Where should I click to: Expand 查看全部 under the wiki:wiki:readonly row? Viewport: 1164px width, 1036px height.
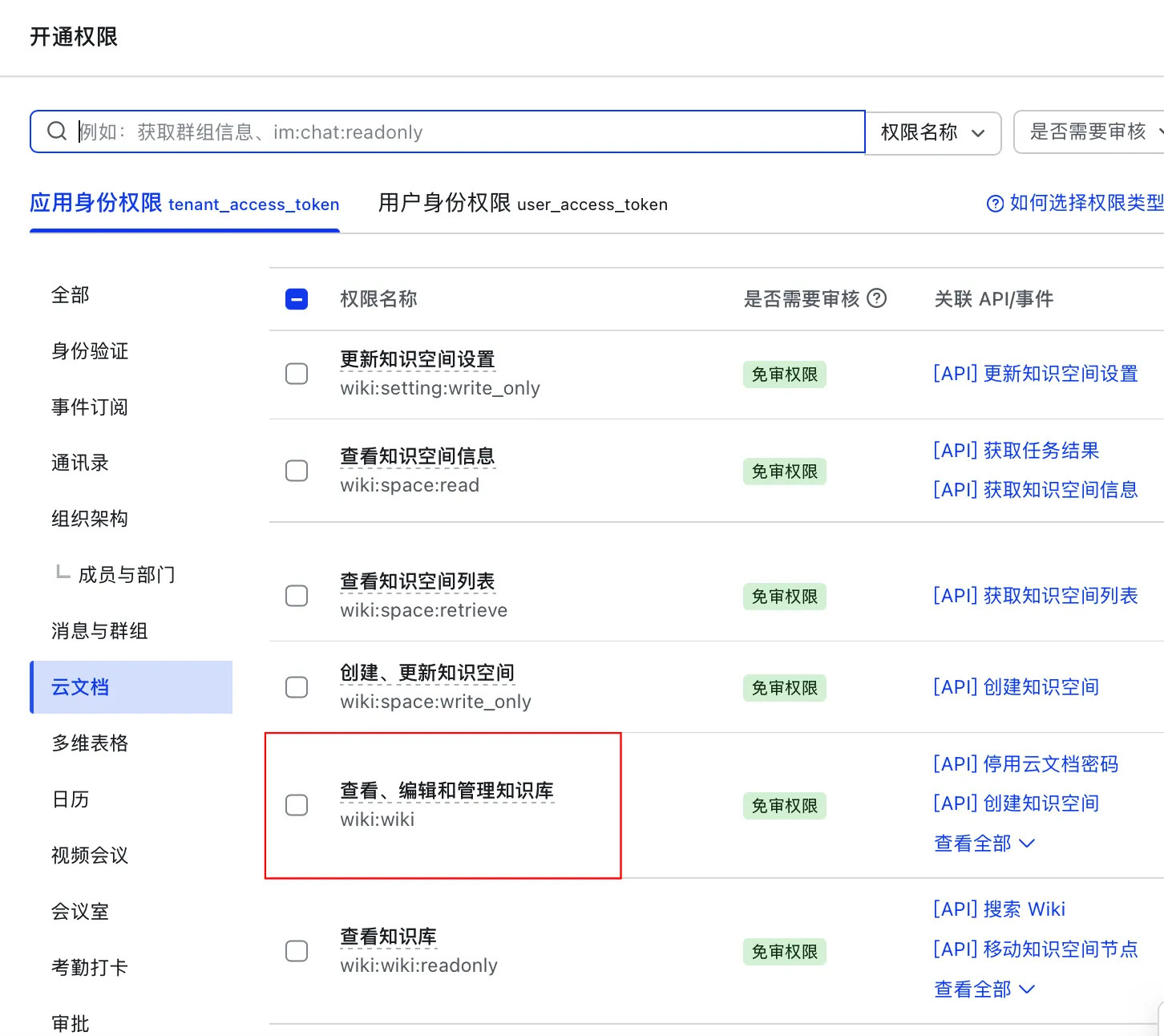[984, 989]
